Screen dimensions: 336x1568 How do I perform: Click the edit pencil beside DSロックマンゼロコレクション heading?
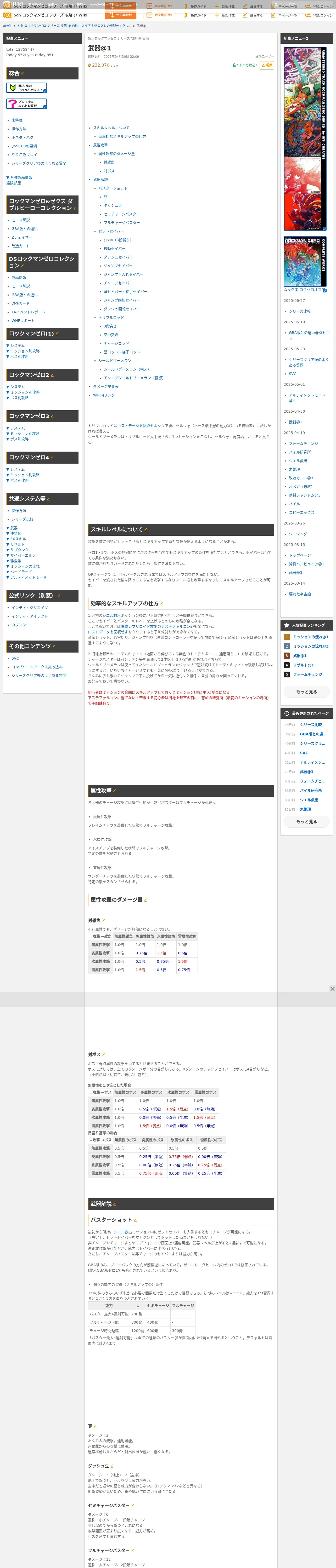(23, 266)
